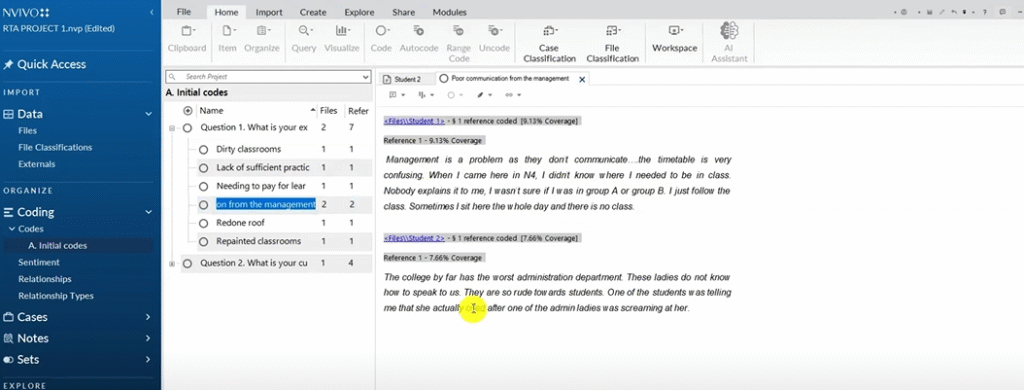Open Sentiment in sidebar

click(39, 263)
